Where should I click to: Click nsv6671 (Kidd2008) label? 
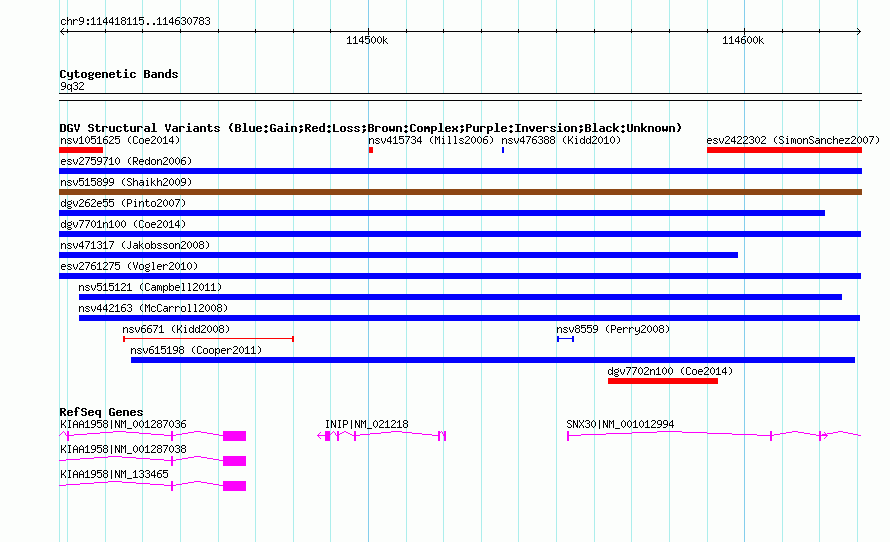click(176, 329)
